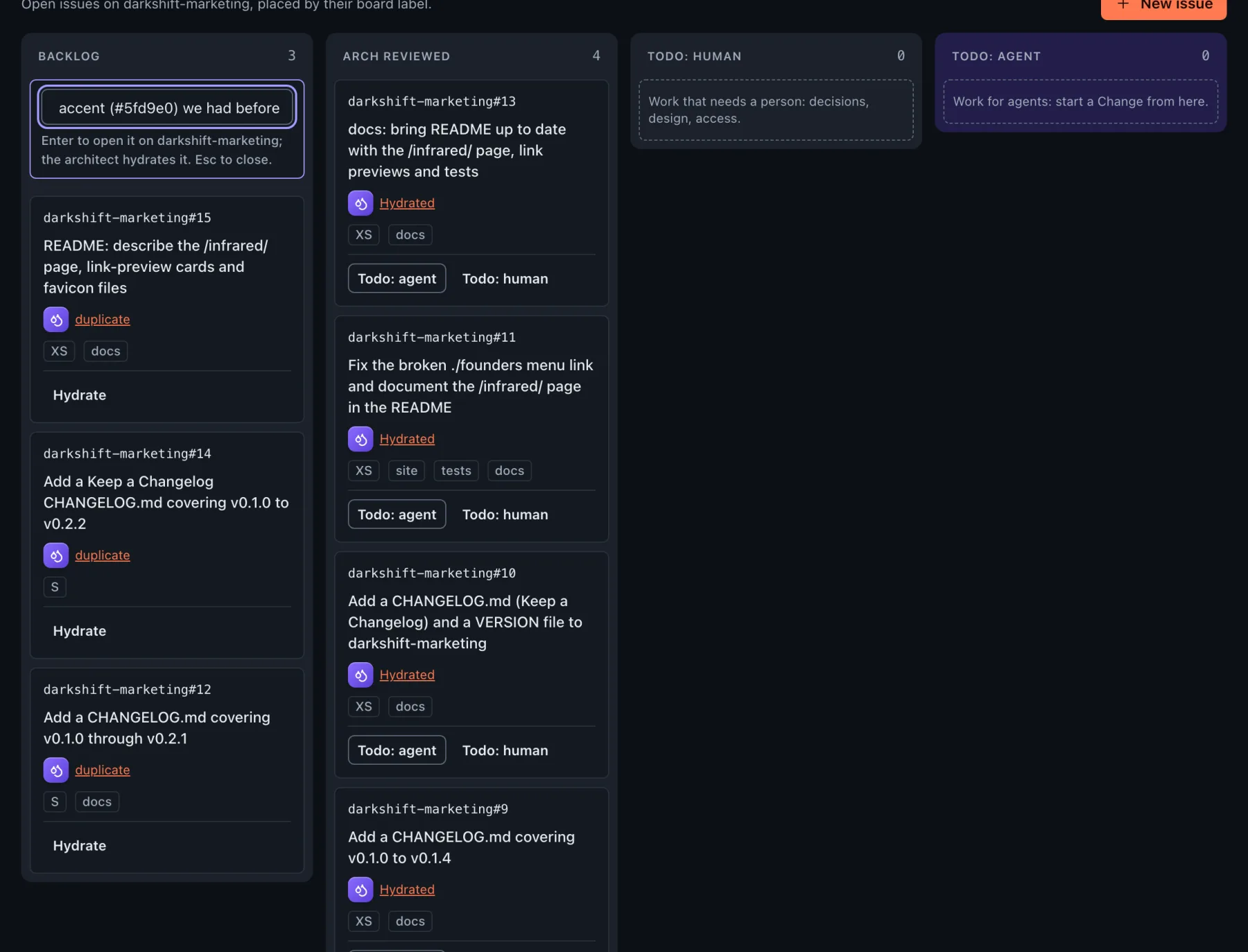Image resolution: width=1248 pixels, height=952 pixels.
Task: Click the XS label on issue #15
Action: (x=59, y=352)
